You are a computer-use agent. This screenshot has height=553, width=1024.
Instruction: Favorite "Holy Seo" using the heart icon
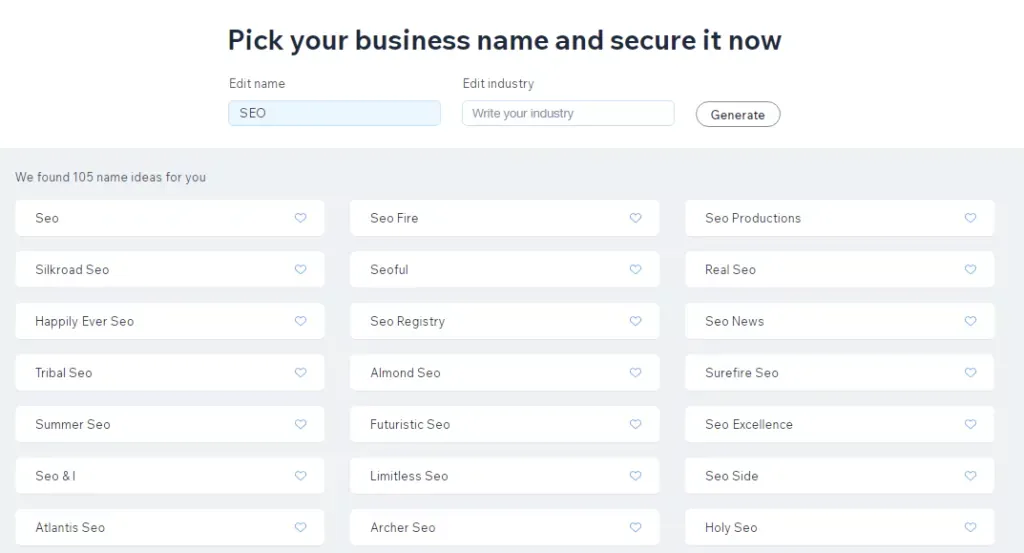(970, 527)
